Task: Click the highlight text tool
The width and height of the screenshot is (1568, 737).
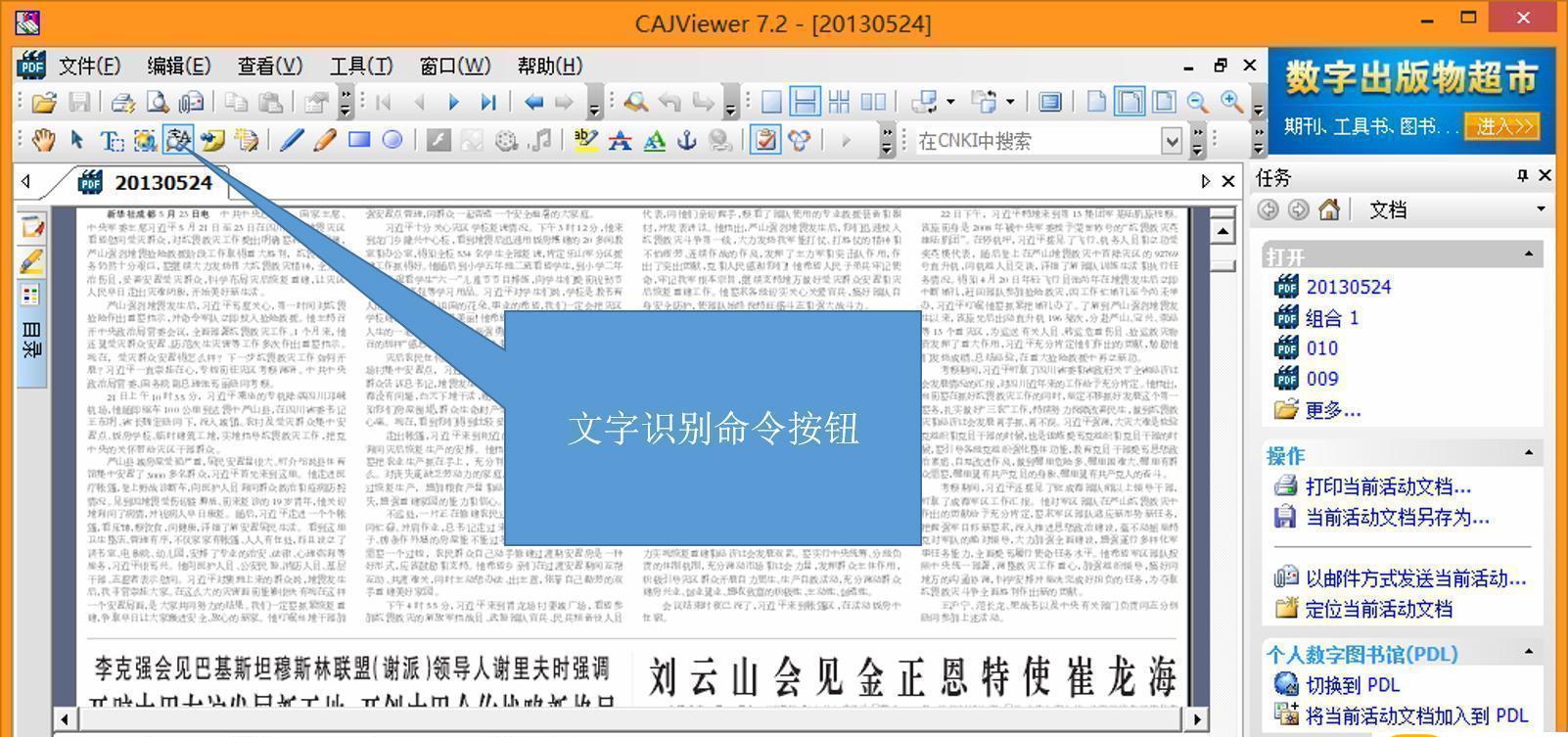Action: tap(585, 141)
